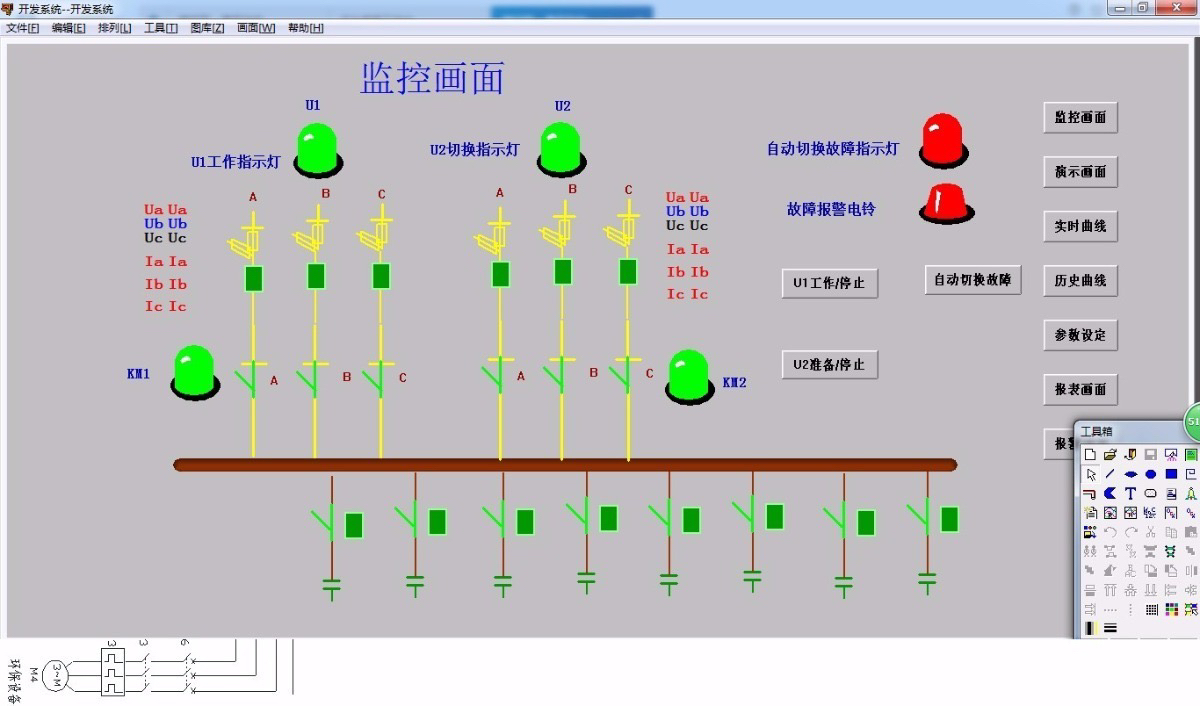
Task: Select the Real-time trend curve tool
Action: coord(1110,512)
